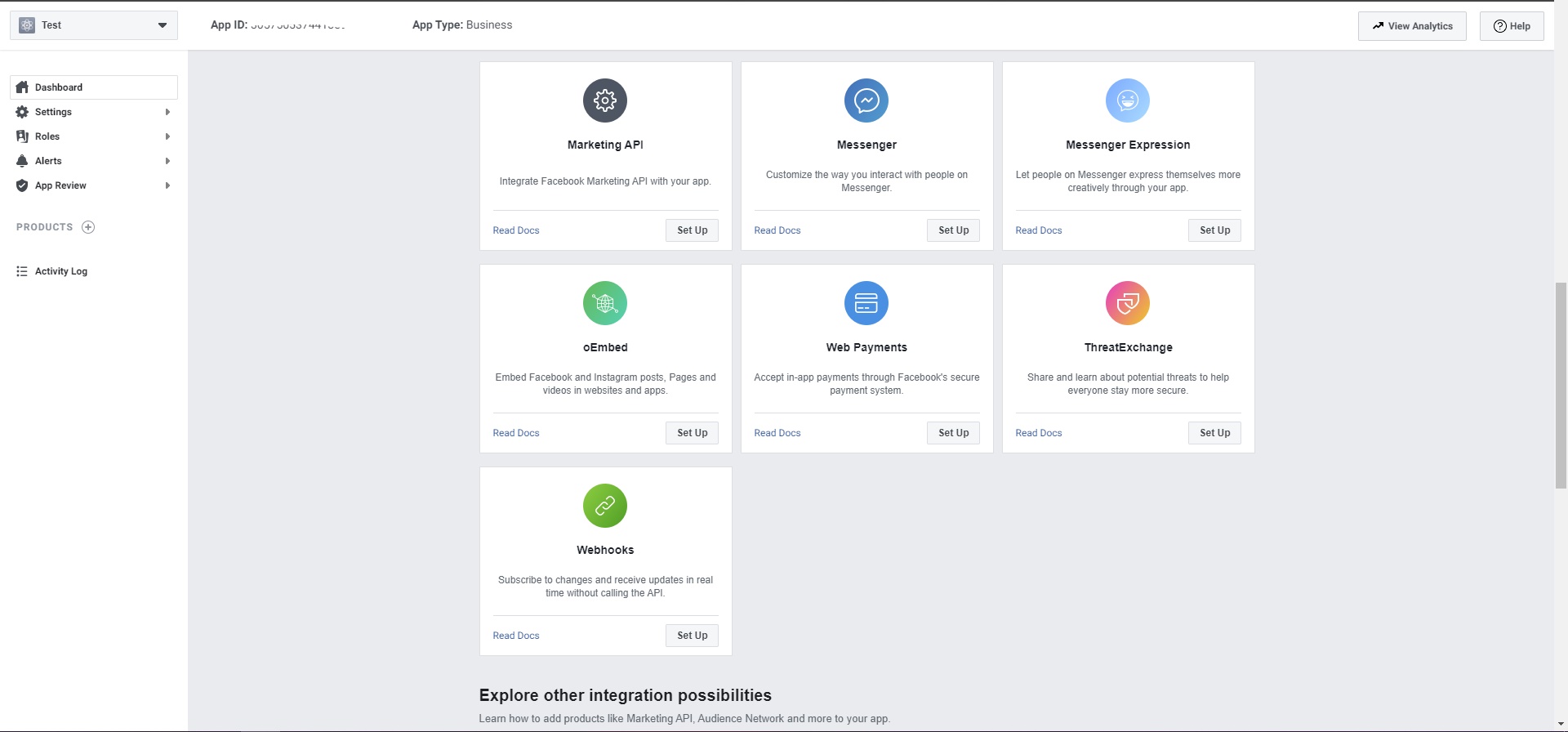Image resolution: width=1568 pixels, height=732 pixels.
Task: Click the ThreatExchange shield icon
Action: (x=1127, y=303)
